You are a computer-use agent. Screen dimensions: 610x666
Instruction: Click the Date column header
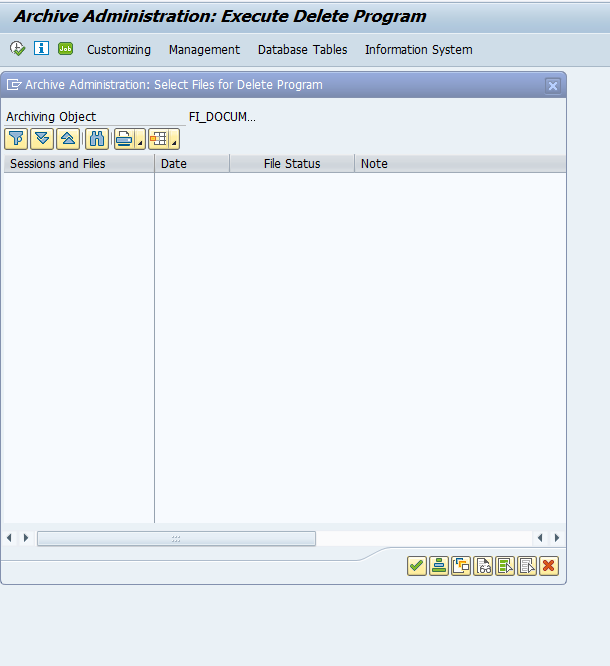click(192, 164)
